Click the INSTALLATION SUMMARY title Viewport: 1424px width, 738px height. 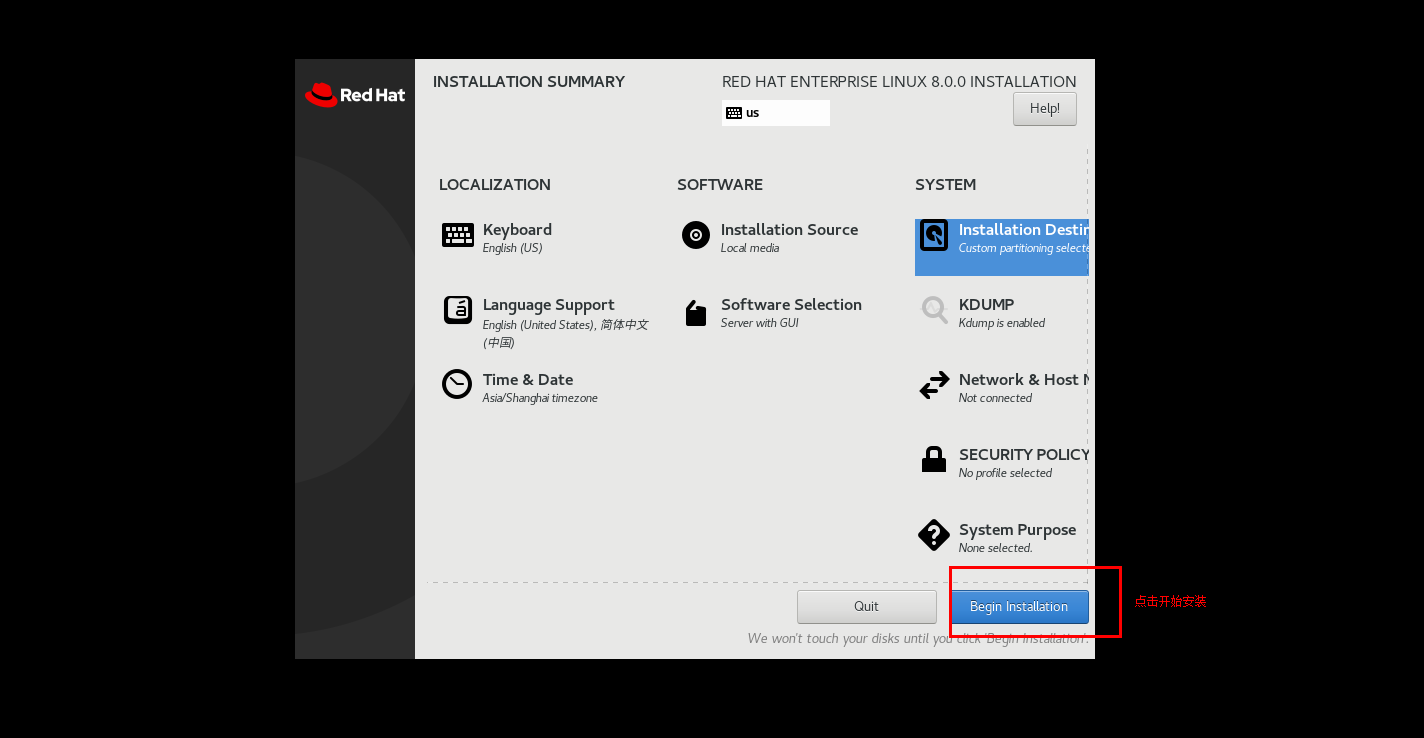point(529,82)
